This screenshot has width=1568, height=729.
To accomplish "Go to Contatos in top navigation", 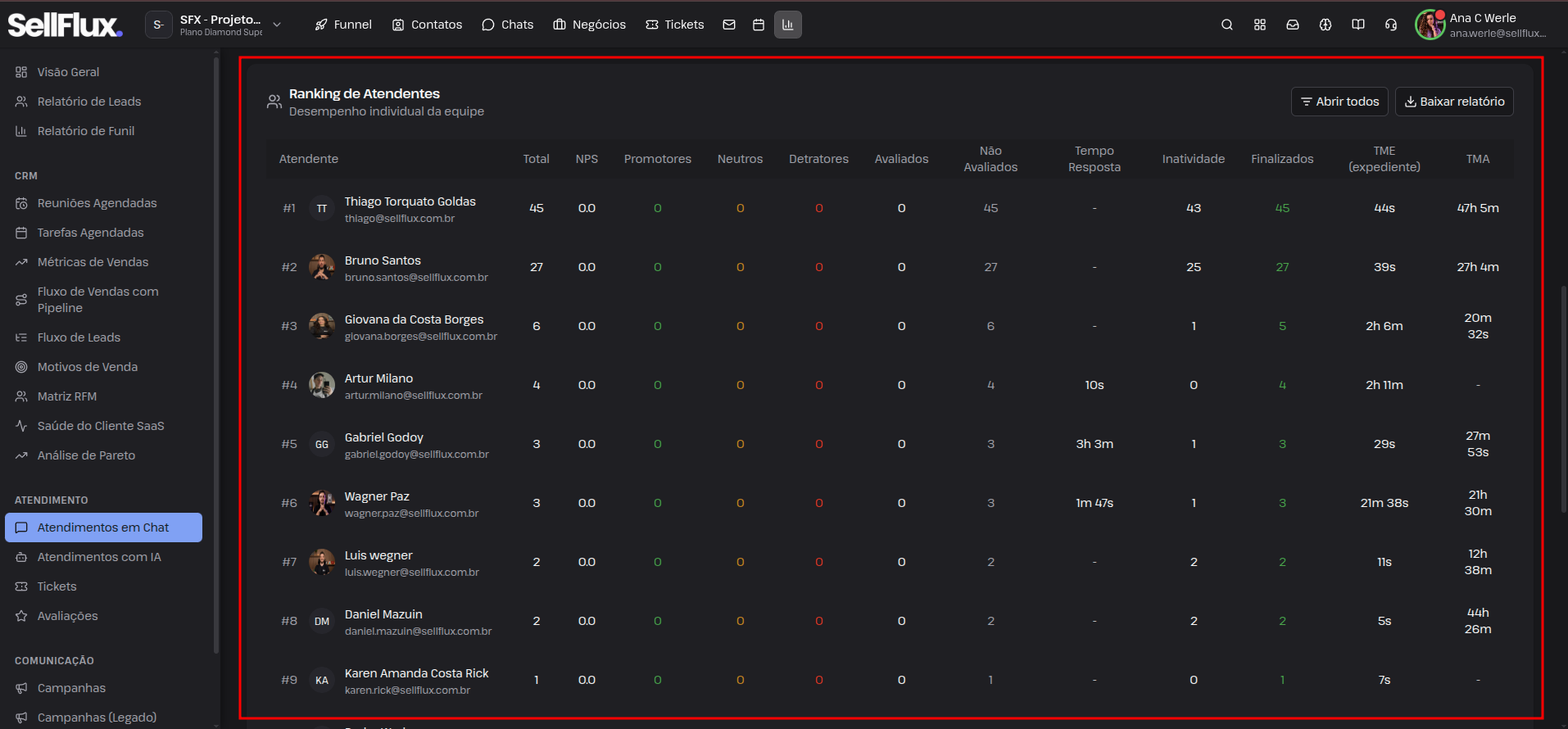I will pos(427,25).
